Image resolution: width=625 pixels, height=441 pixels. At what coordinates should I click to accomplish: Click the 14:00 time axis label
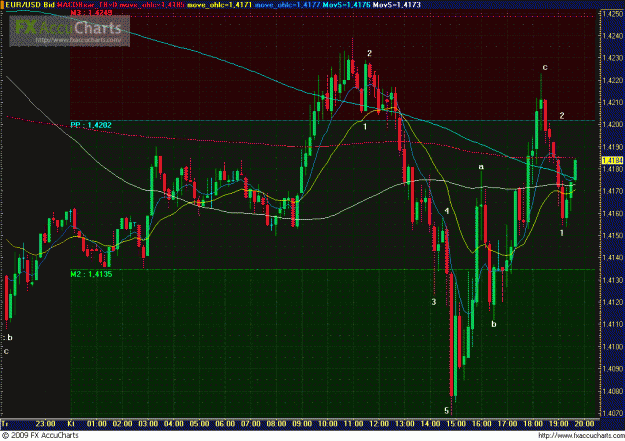click(x=430, y=423)
